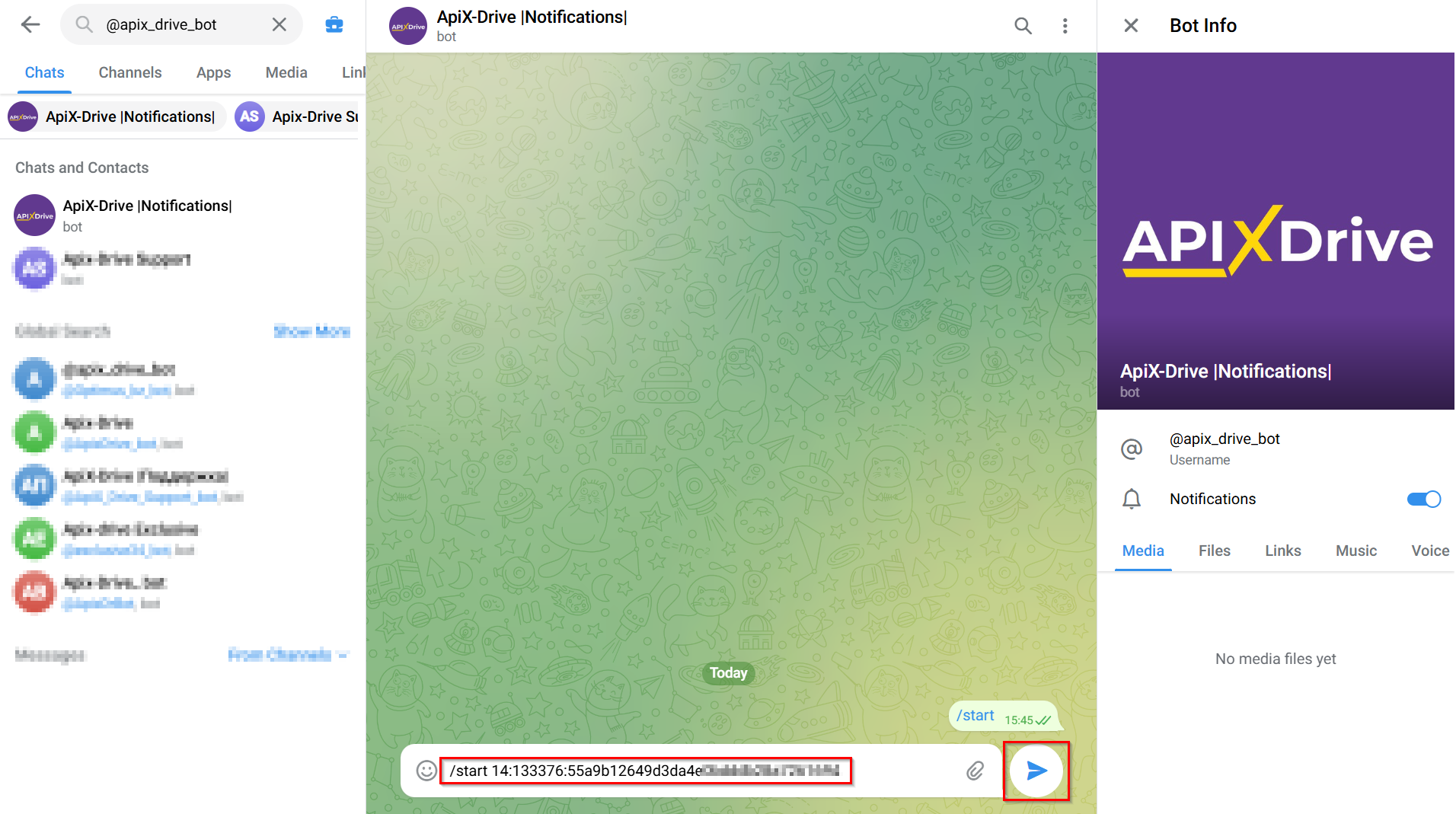Click the @apix_drive_bot search field

183,24
